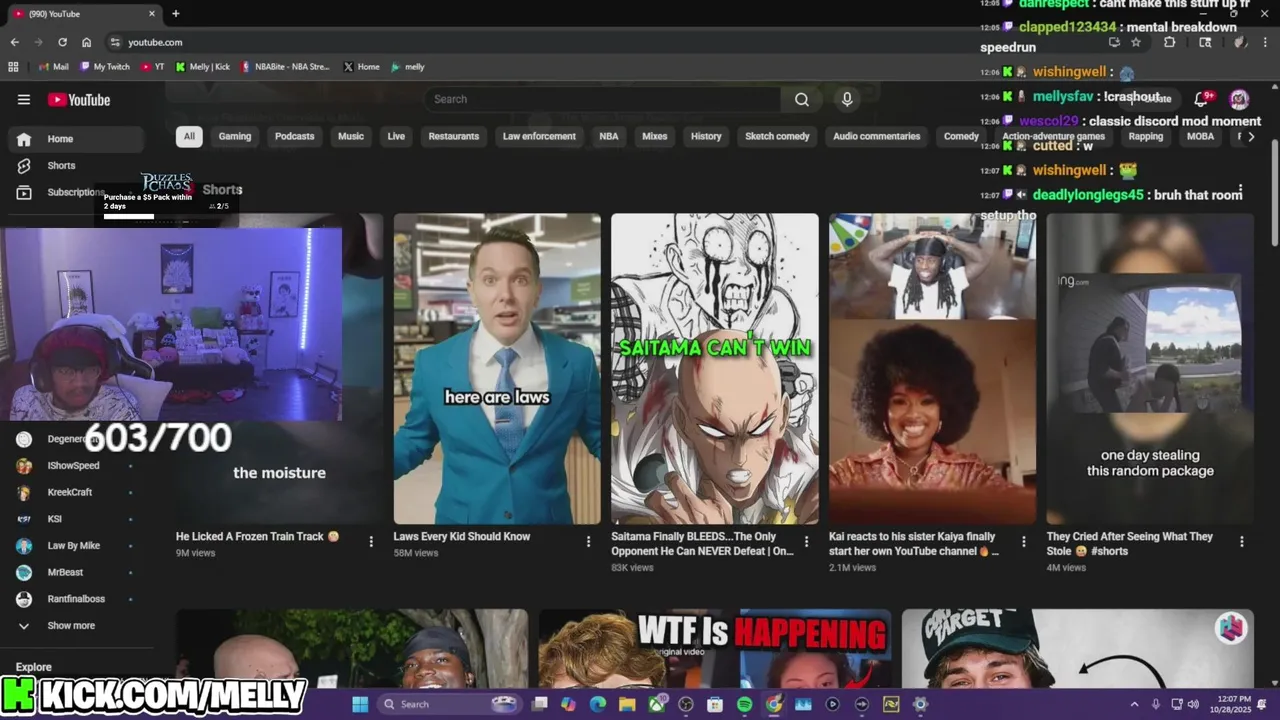Open Spotify from the taskbar

tap(744, 704)
